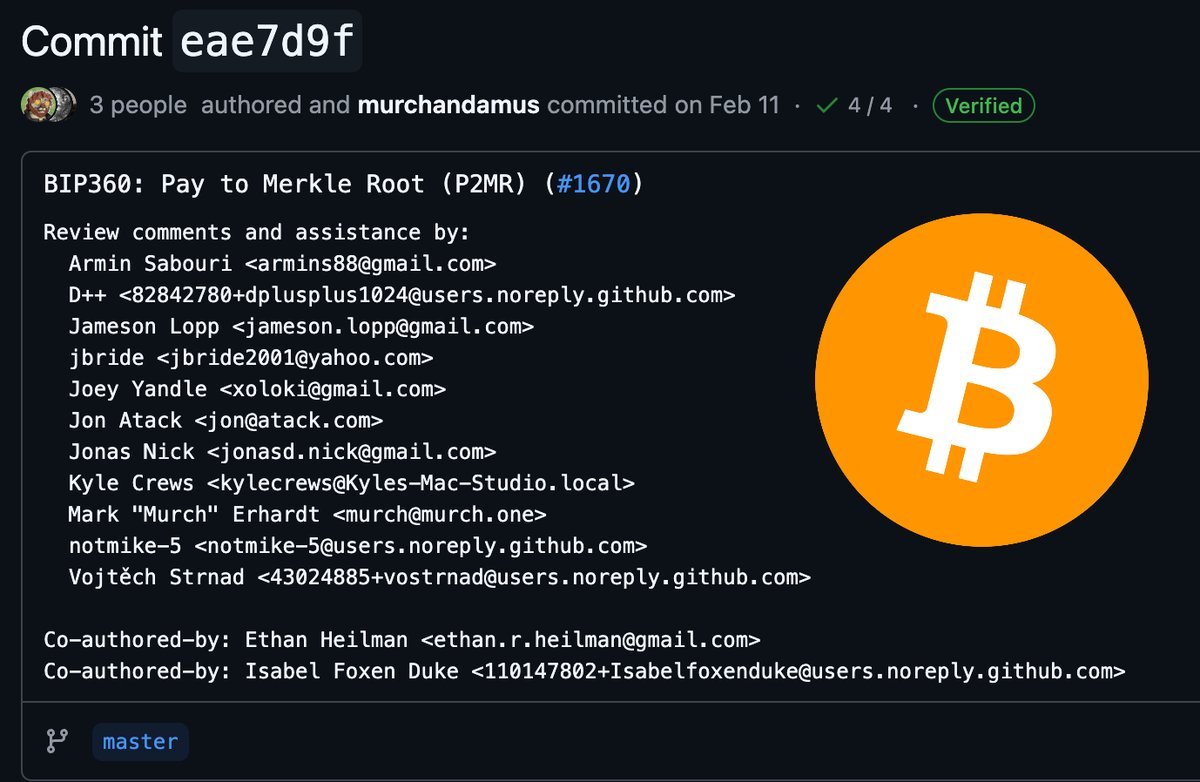This screenshot has height=782, width=1200.
Task: Open the Verified signature details popup
Action: coord(984,105)
